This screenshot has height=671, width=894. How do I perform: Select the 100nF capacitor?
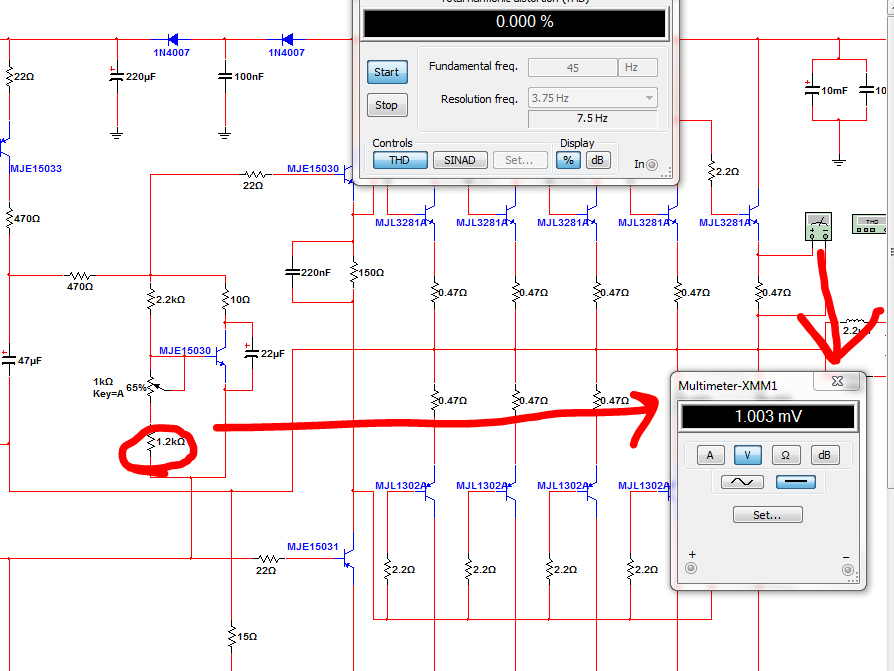point(225,76)
